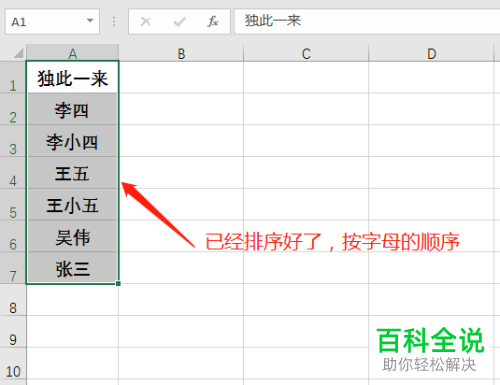Click cell containing 张三
500x385 pixels.
click(72, 268)
